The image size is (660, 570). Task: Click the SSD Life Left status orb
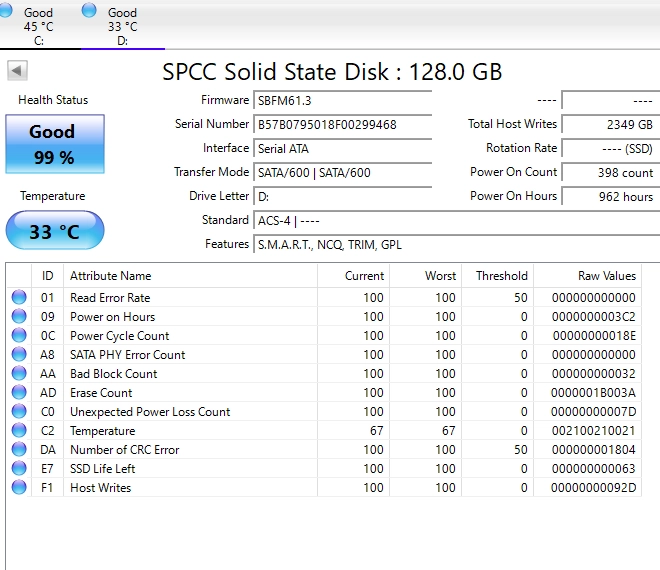(19, 468)
